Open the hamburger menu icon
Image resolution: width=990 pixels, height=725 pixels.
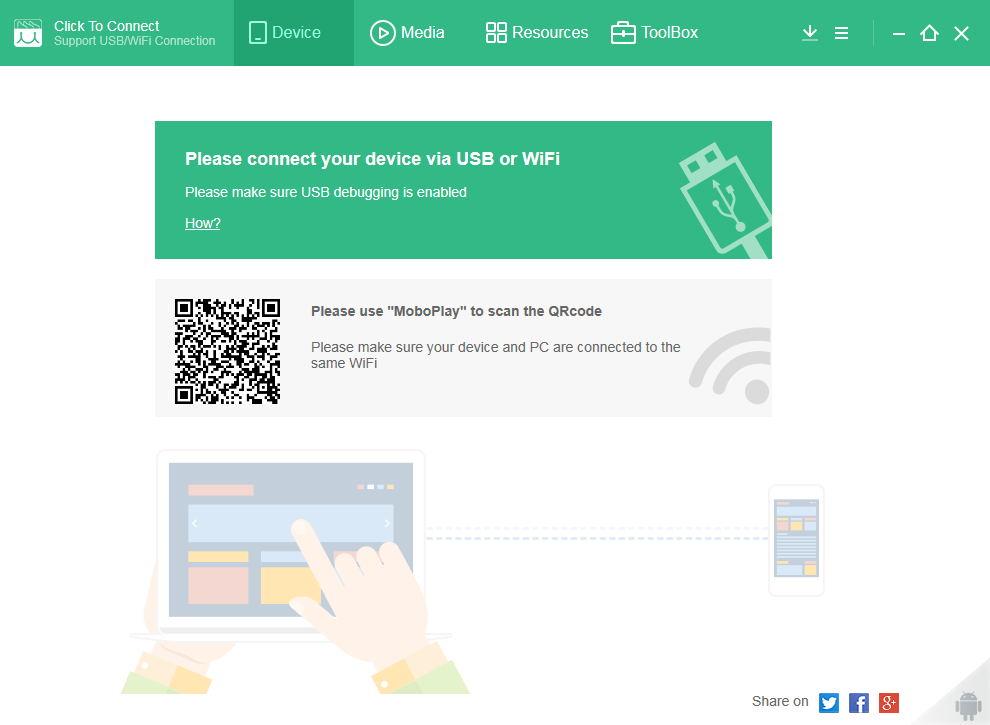(x=841, y=33)
